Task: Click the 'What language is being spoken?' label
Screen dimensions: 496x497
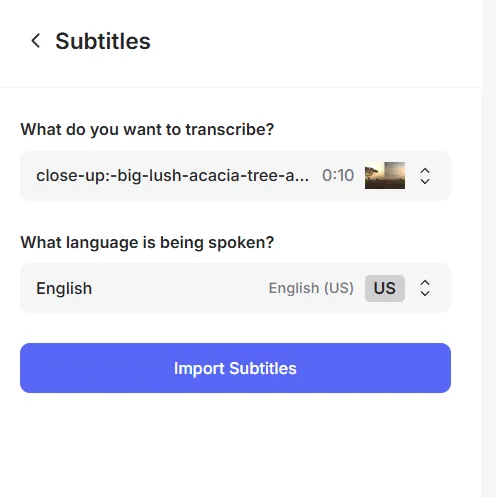Action: pyautogui.click(x=147, y=242)
